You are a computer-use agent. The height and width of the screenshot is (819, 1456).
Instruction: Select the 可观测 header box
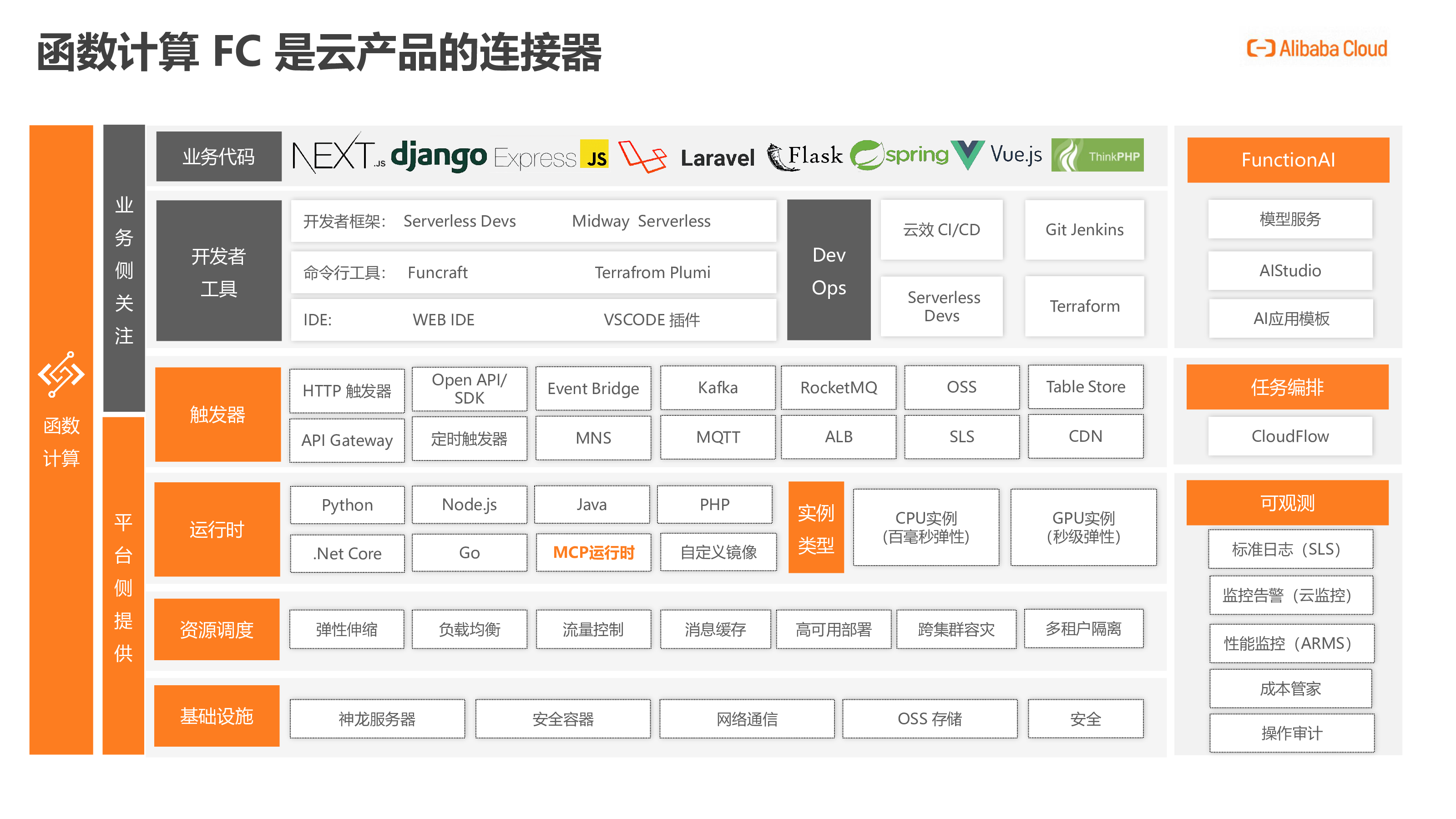(x=1287, y=502)
